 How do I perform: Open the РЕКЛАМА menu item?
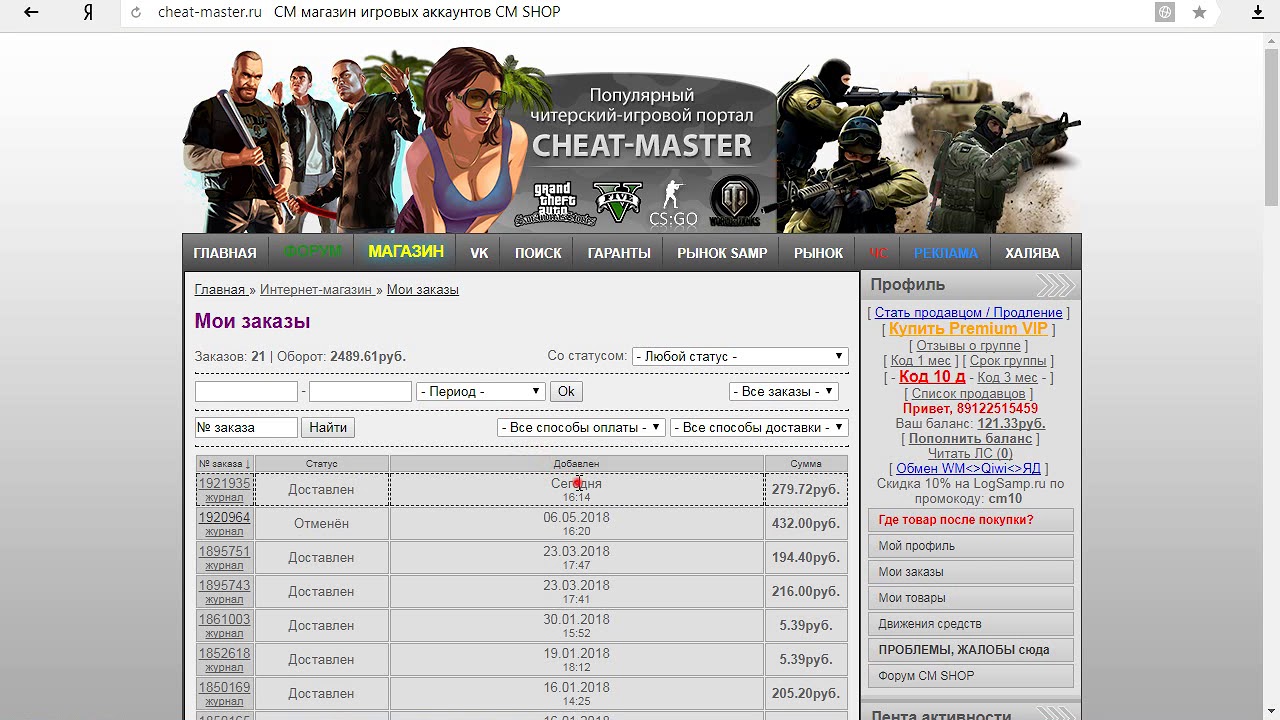tap(946, 253)
